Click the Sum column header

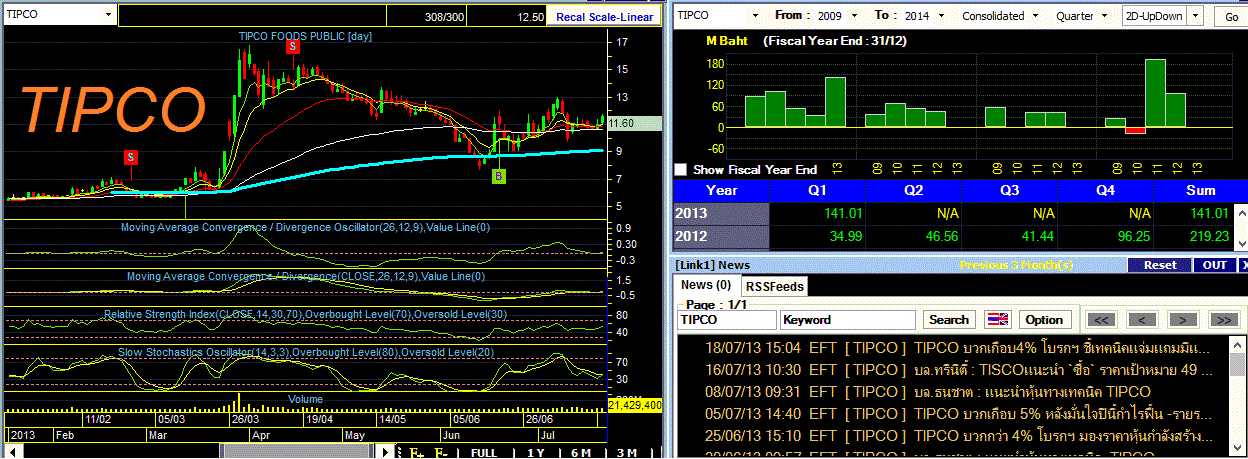coord(1200,190)
